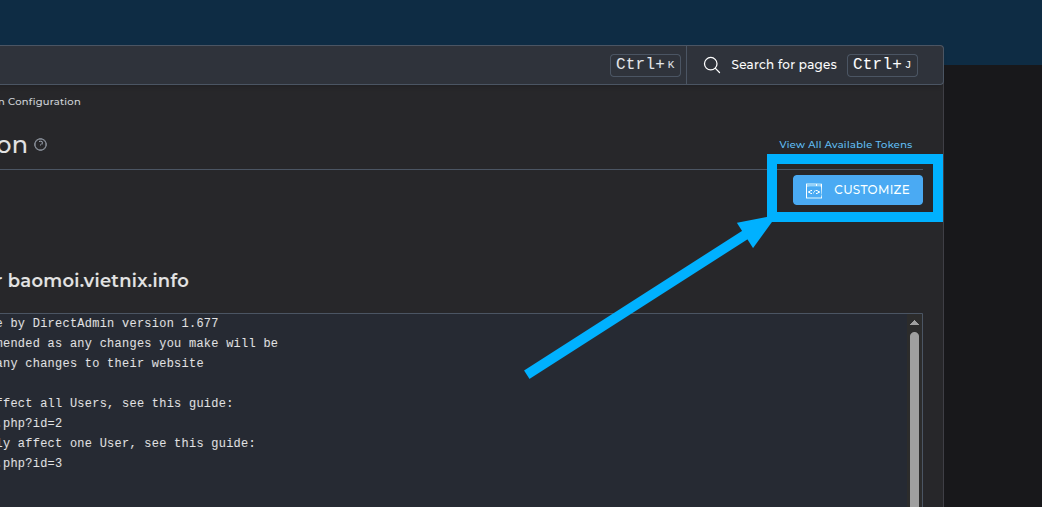This screenshot has height=507, width=1042.
Task: Click the config box vertical scrollbar thumb
Action: tap(914, 419)
